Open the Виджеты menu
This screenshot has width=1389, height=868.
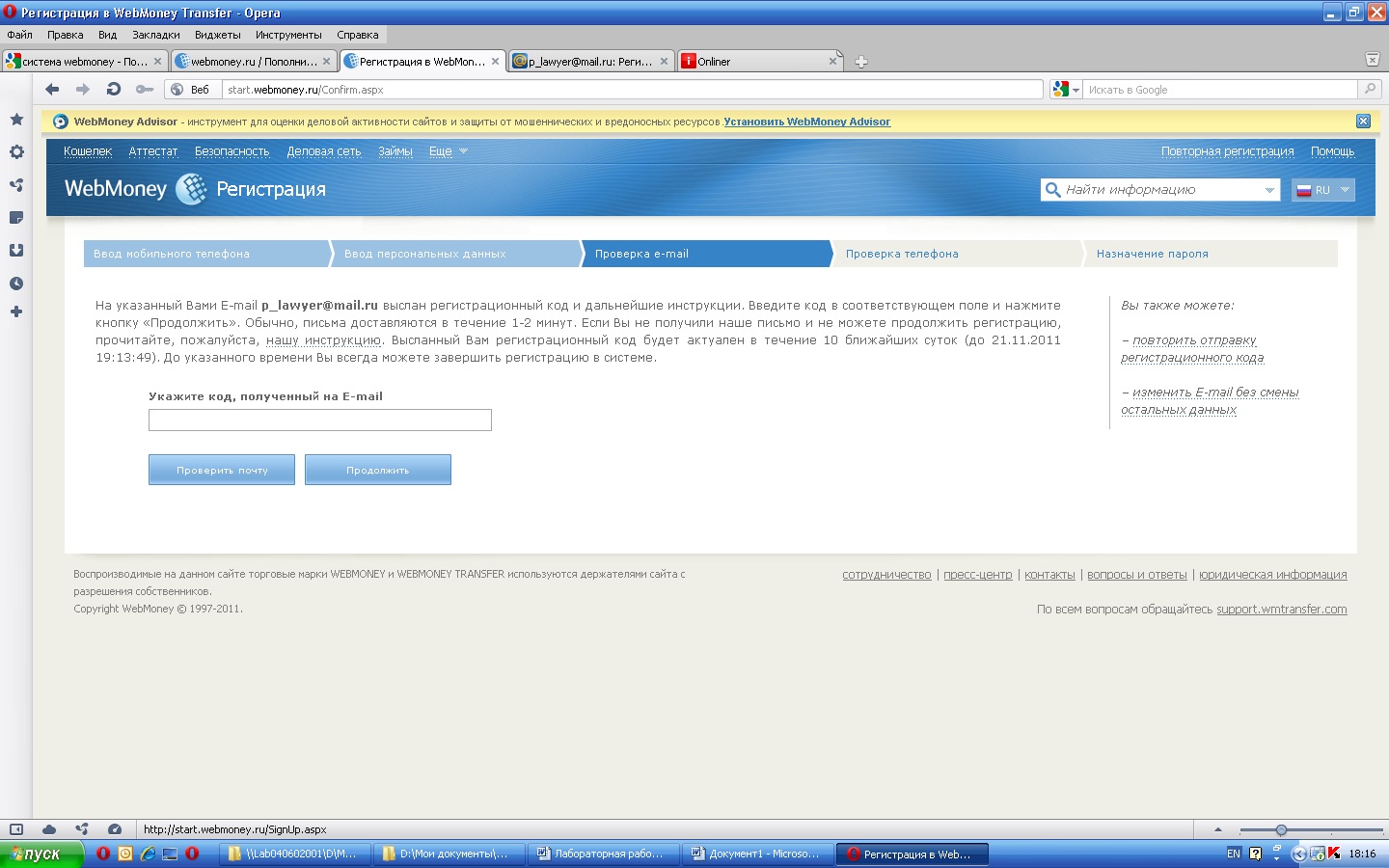(x=218, y=35)
